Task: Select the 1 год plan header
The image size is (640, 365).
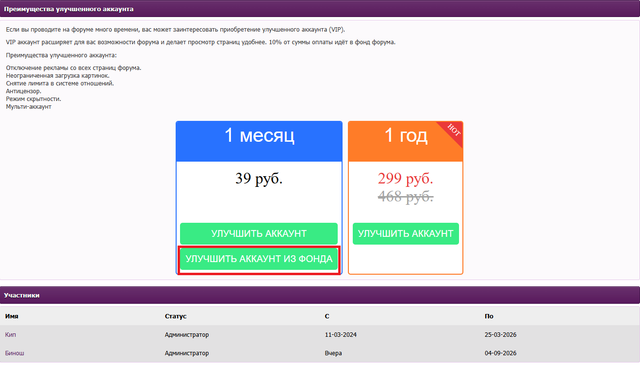Action: 406,141
